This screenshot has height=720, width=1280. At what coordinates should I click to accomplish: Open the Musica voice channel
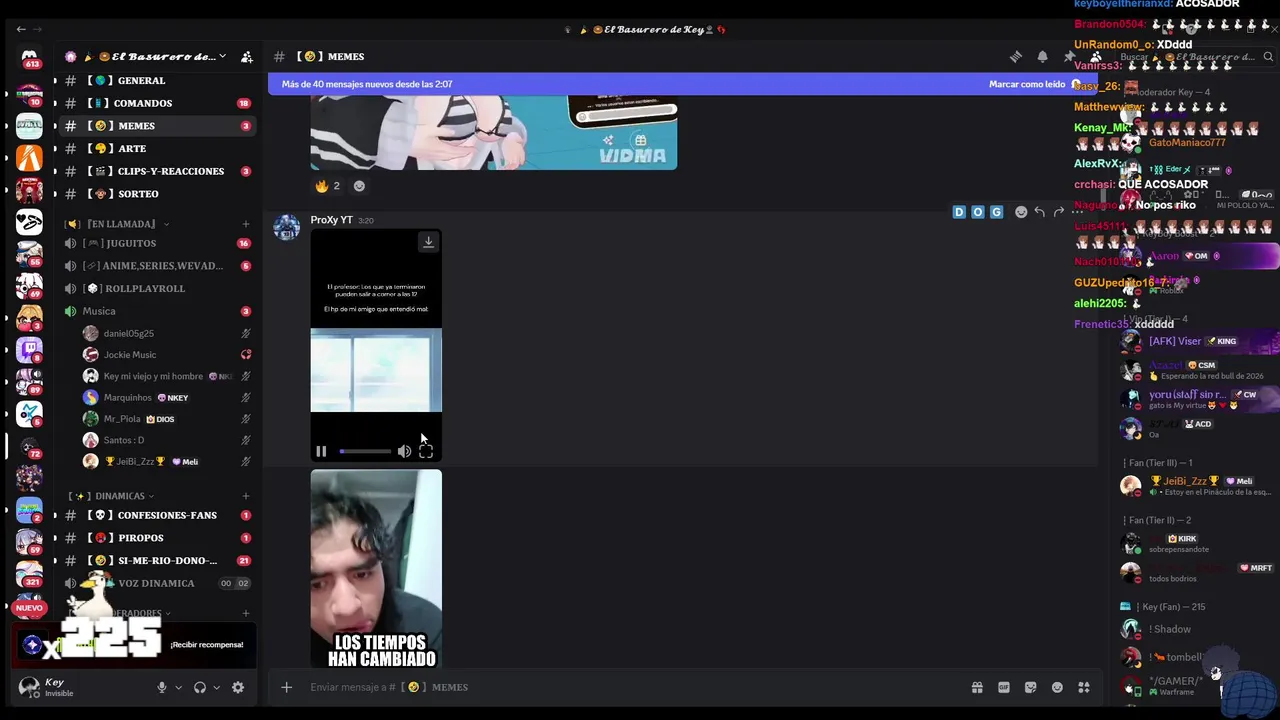pyautogui.click(x=156, y=311)
